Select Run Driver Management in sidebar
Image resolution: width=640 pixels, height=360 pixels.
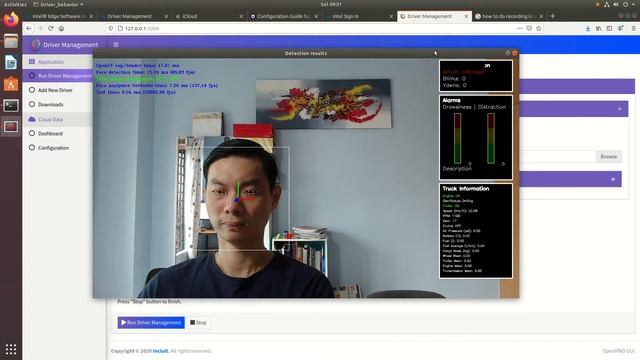click(58, 76)
